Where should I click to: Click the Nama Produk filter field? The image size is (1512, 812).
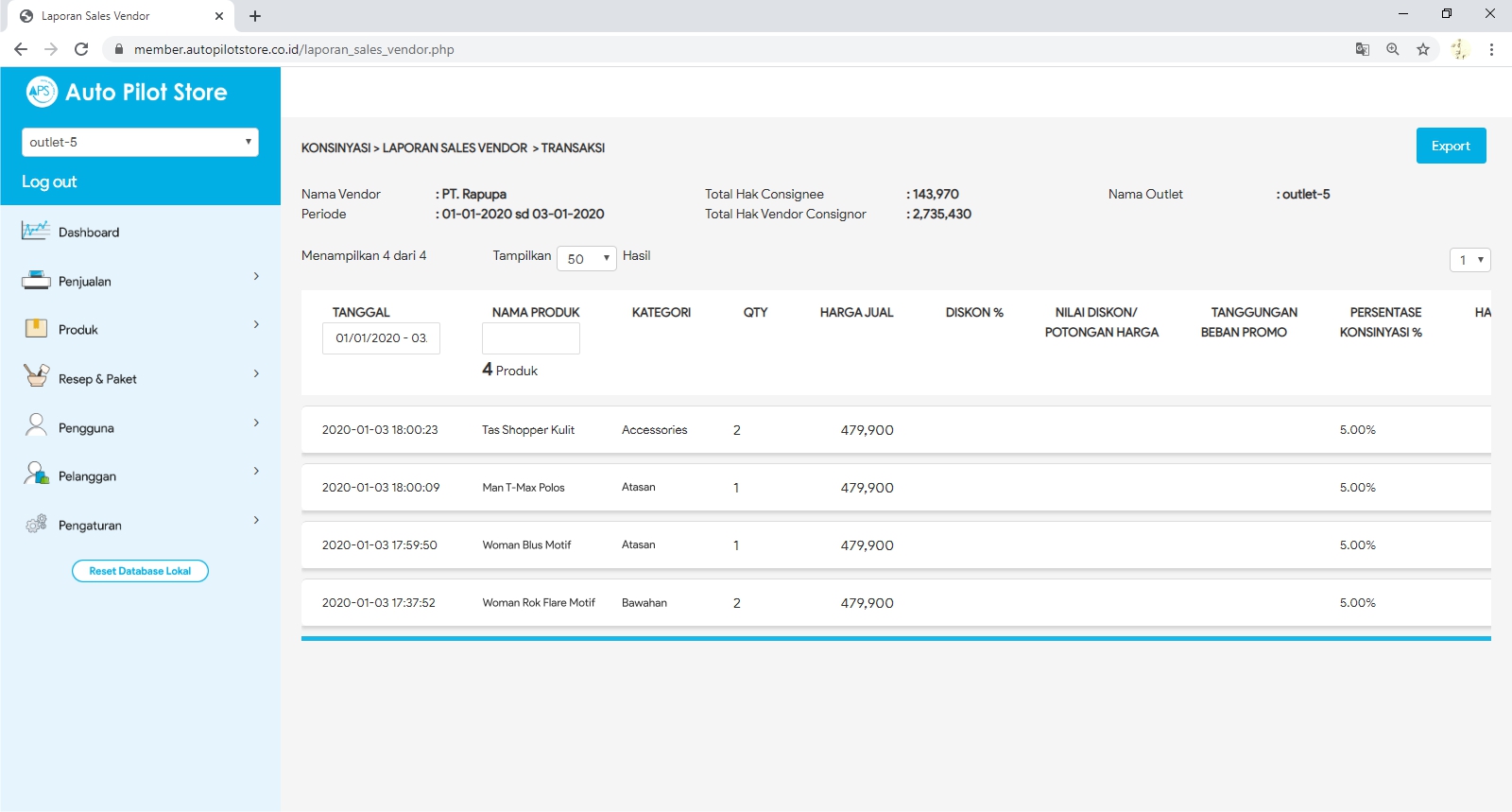coord(530,338)
